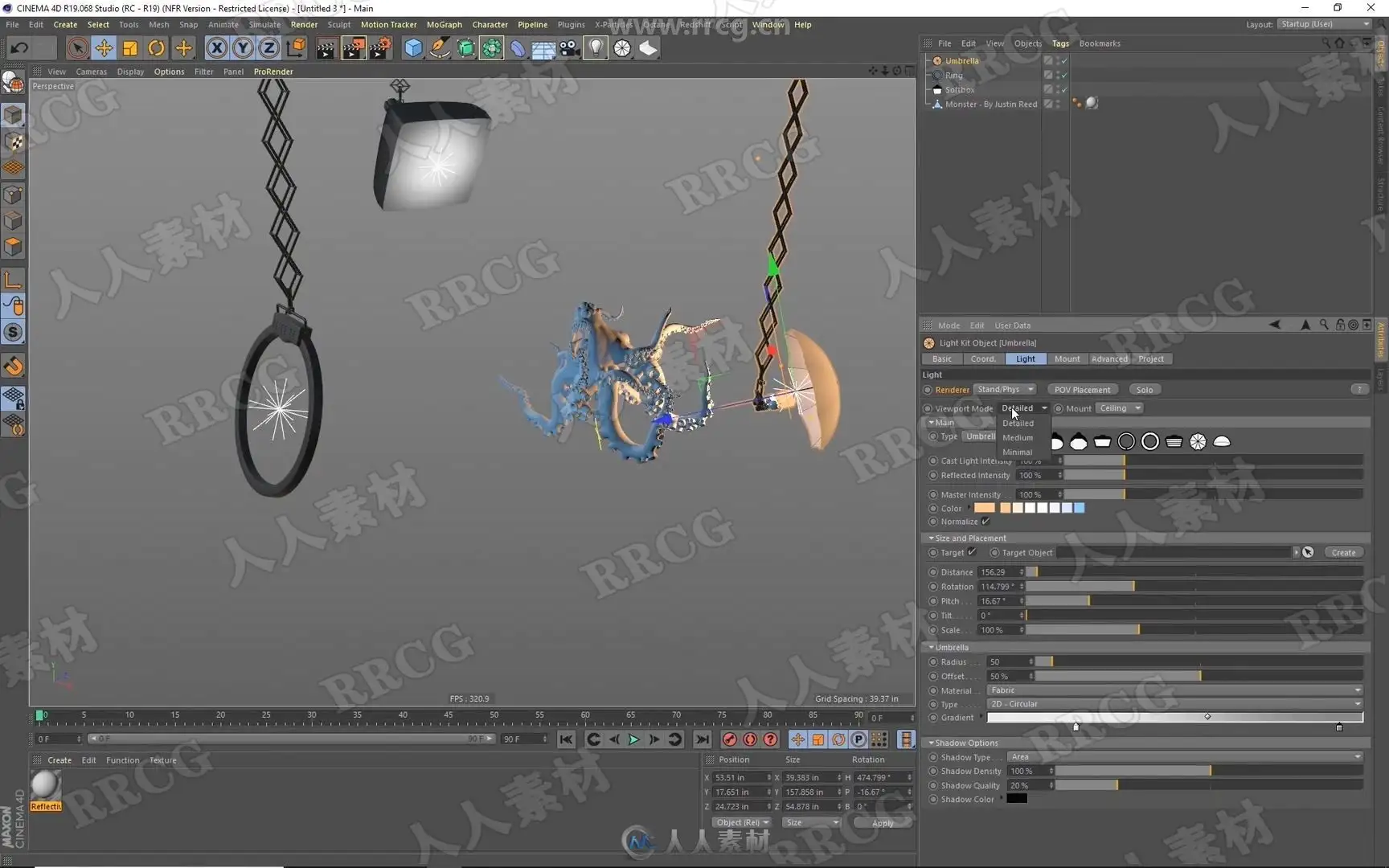Screen dimensions: 1389x868
Task: Open the Renderer Stand/Phys dropdown
Action: tap(1005, 390)
